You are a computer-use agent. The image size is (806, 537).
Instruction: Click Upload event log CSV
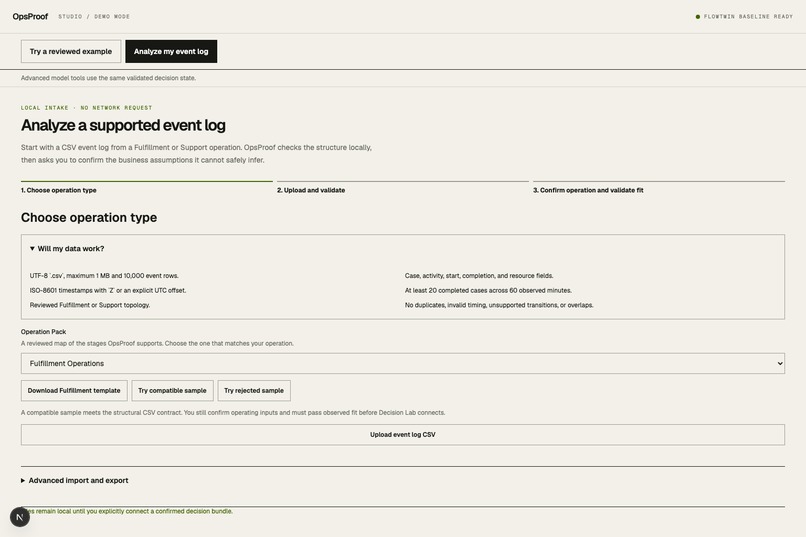coord(403,435)
